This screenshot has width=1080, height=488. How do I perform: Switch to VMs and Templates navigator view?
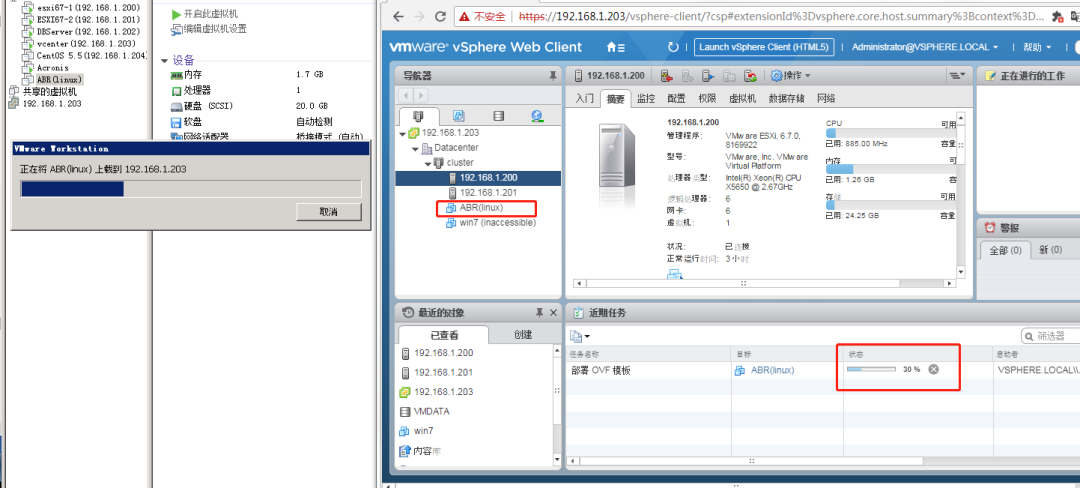(x=458, y=116)
